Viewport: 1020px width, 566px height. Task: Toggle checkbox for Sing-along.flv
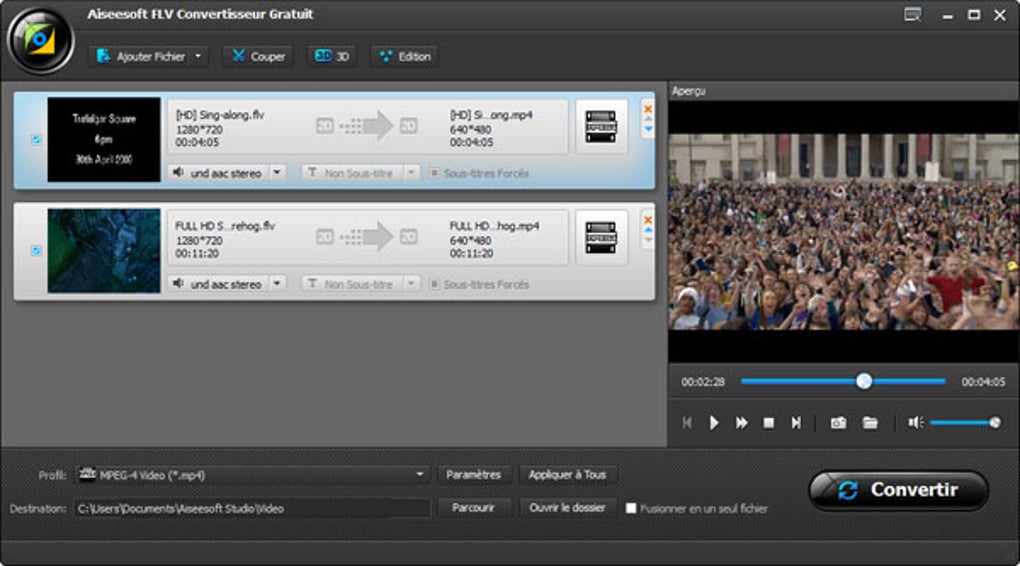pos(36,140)
